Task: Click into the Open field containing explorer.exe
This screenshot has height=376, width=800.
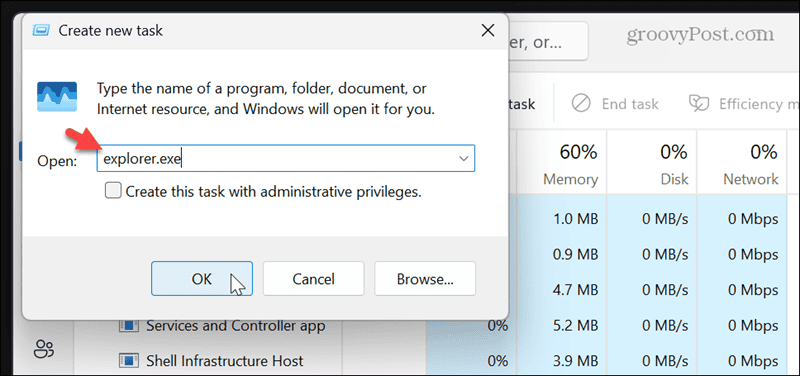Action: click(x=286, y=159)
